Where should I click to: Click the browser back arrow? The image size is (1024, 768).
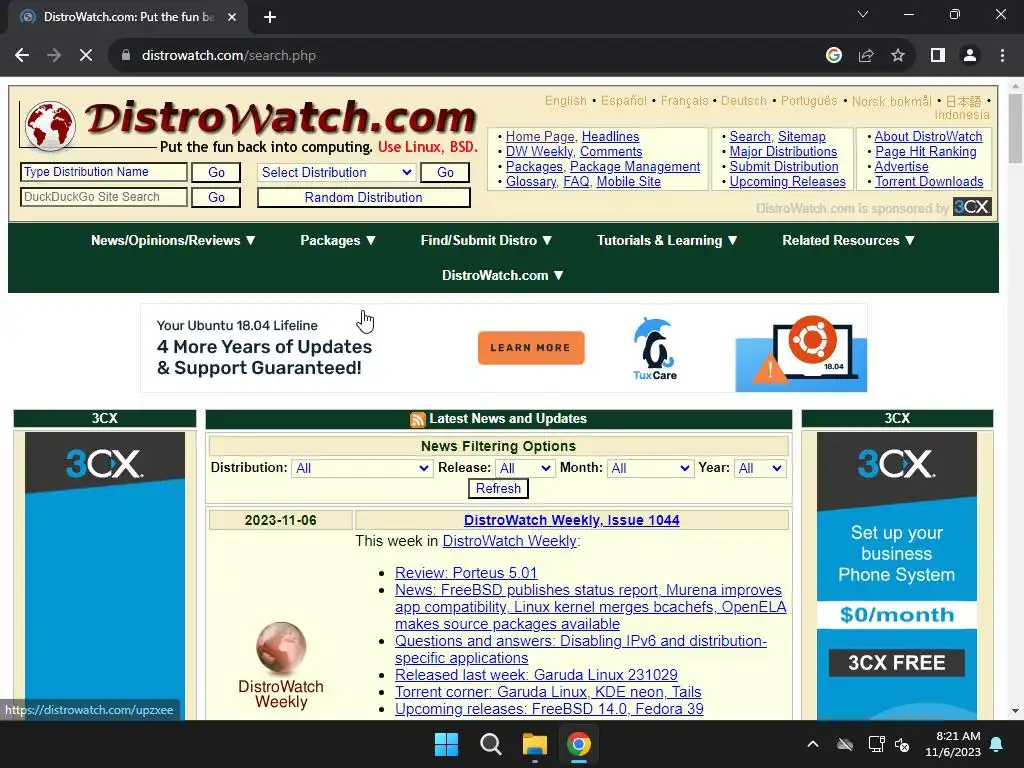22,56
